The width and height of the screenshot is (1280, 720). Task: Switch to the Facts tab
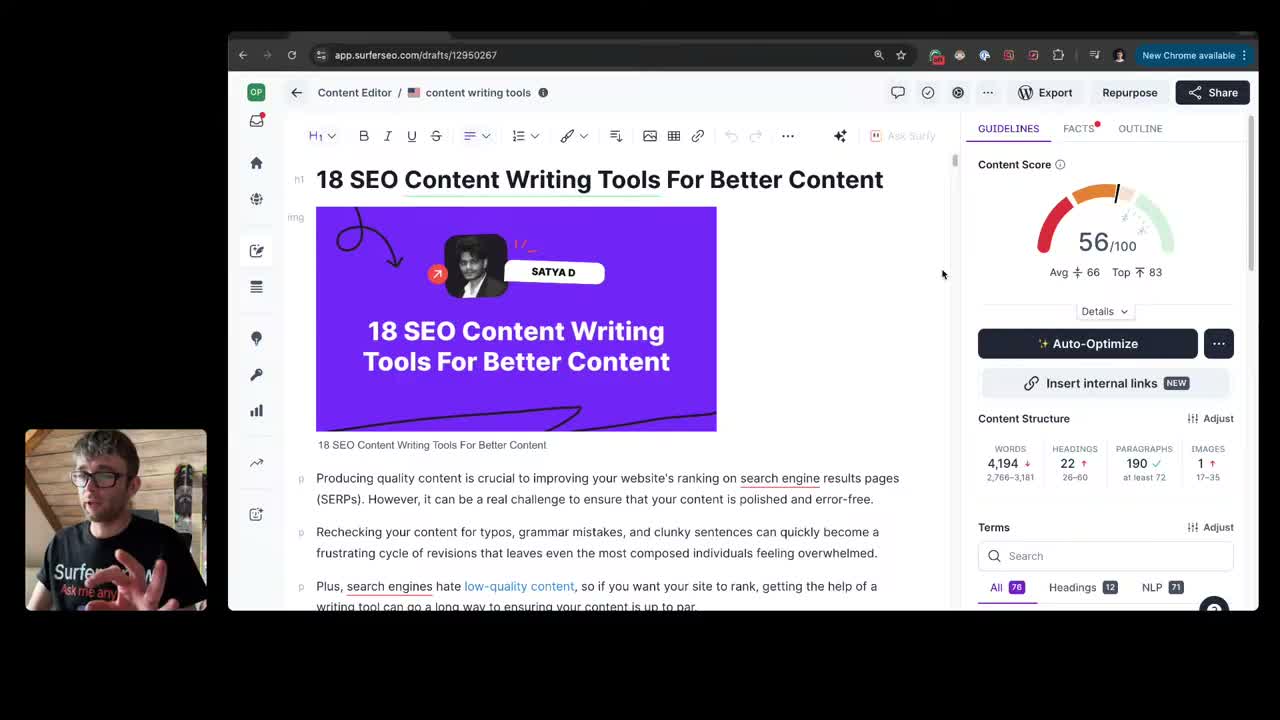[x=1080, y=129]
